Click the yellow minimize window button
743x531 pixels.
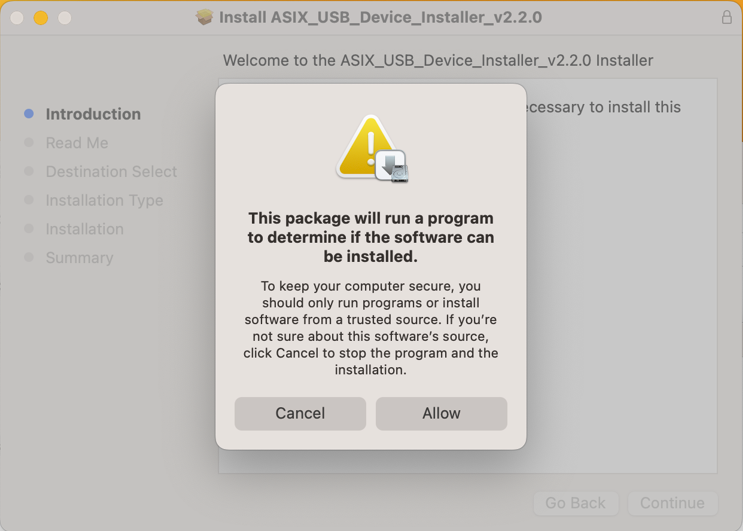tap(41, 18)
